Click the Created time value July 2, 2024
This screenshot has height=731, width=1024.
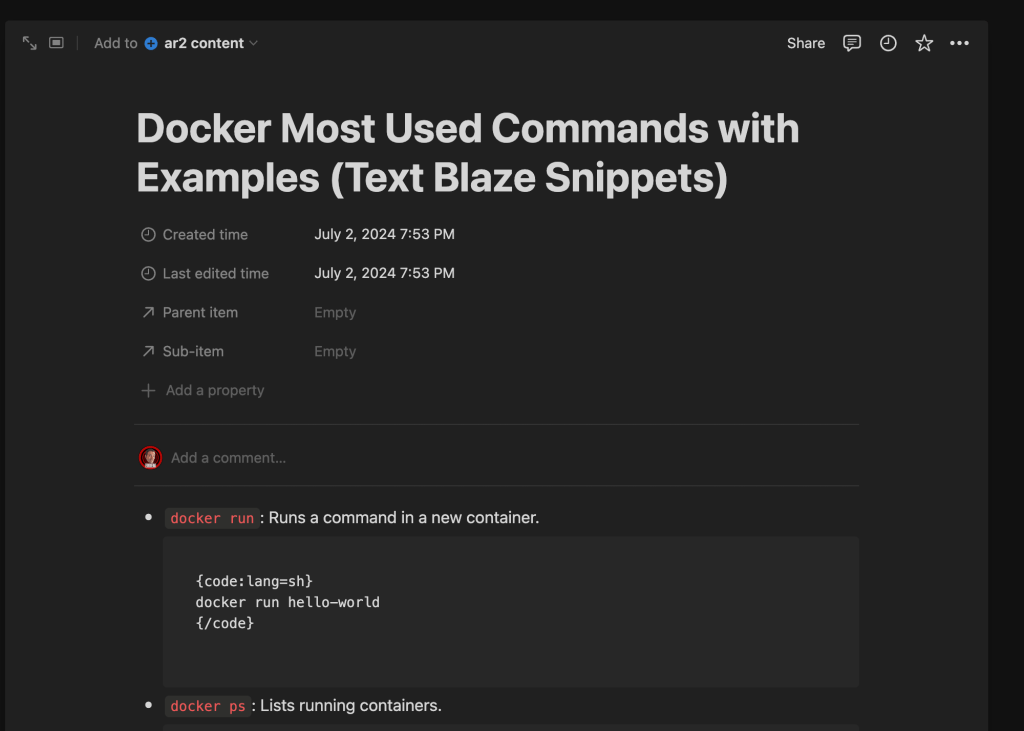384,234
